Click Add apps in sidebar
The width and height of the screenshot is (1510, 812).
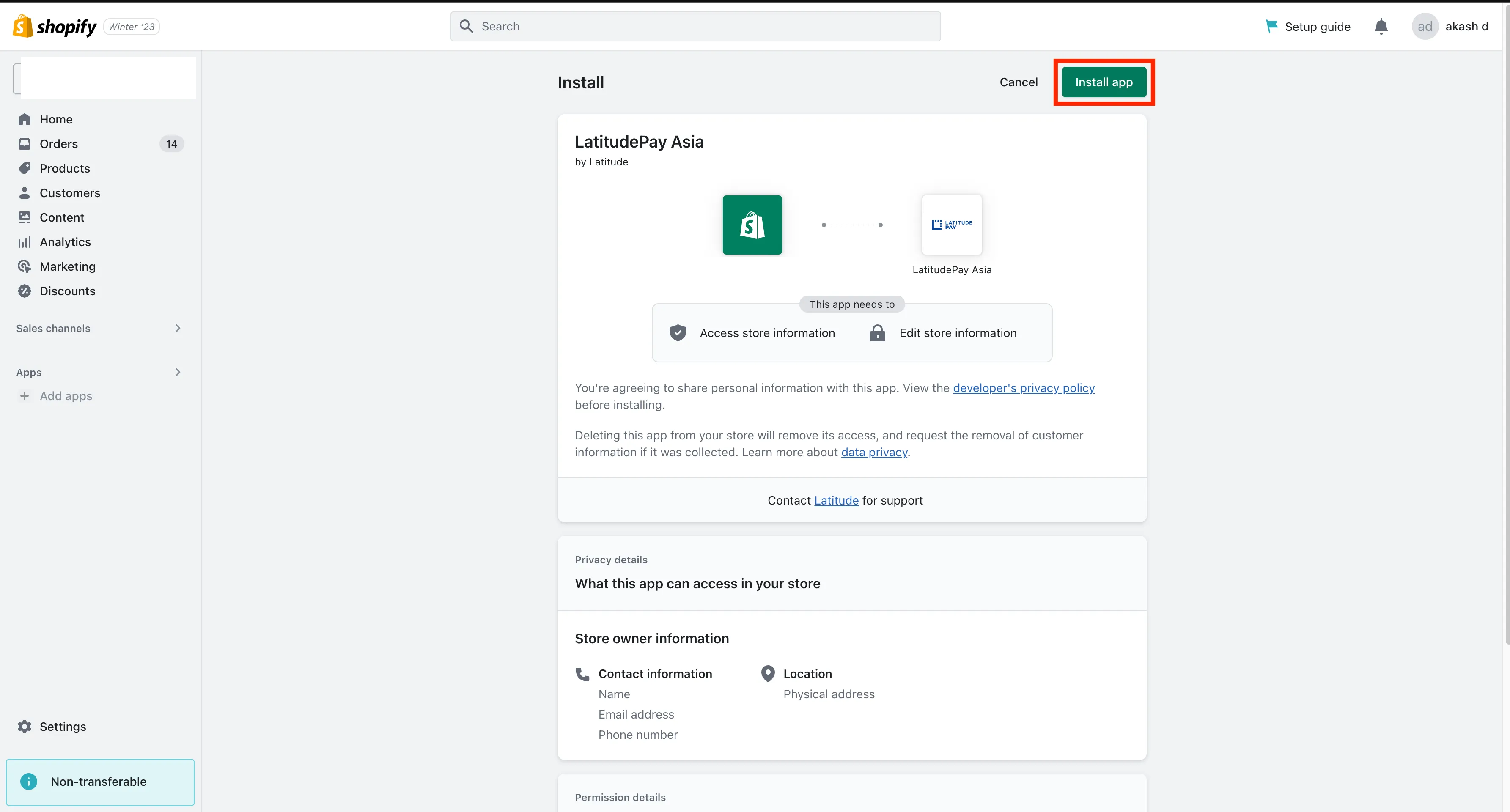tap(66, 396)
